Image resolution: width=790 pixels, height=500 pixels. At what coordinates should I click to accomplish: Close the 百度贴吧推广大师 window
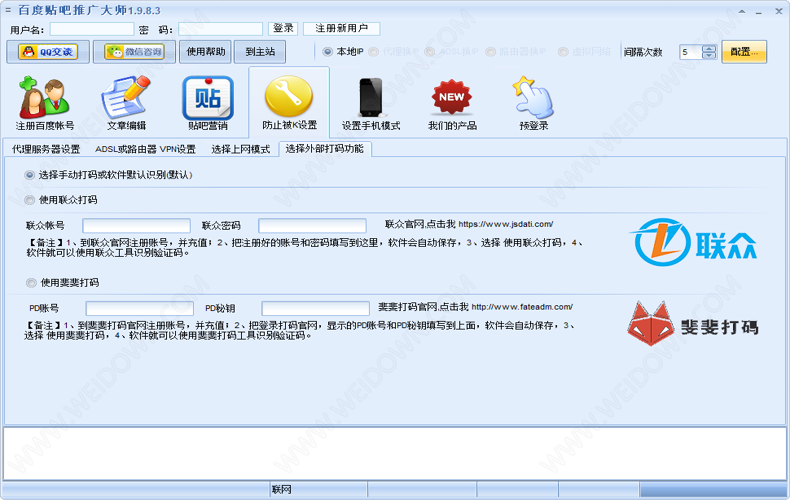[778, 11]
